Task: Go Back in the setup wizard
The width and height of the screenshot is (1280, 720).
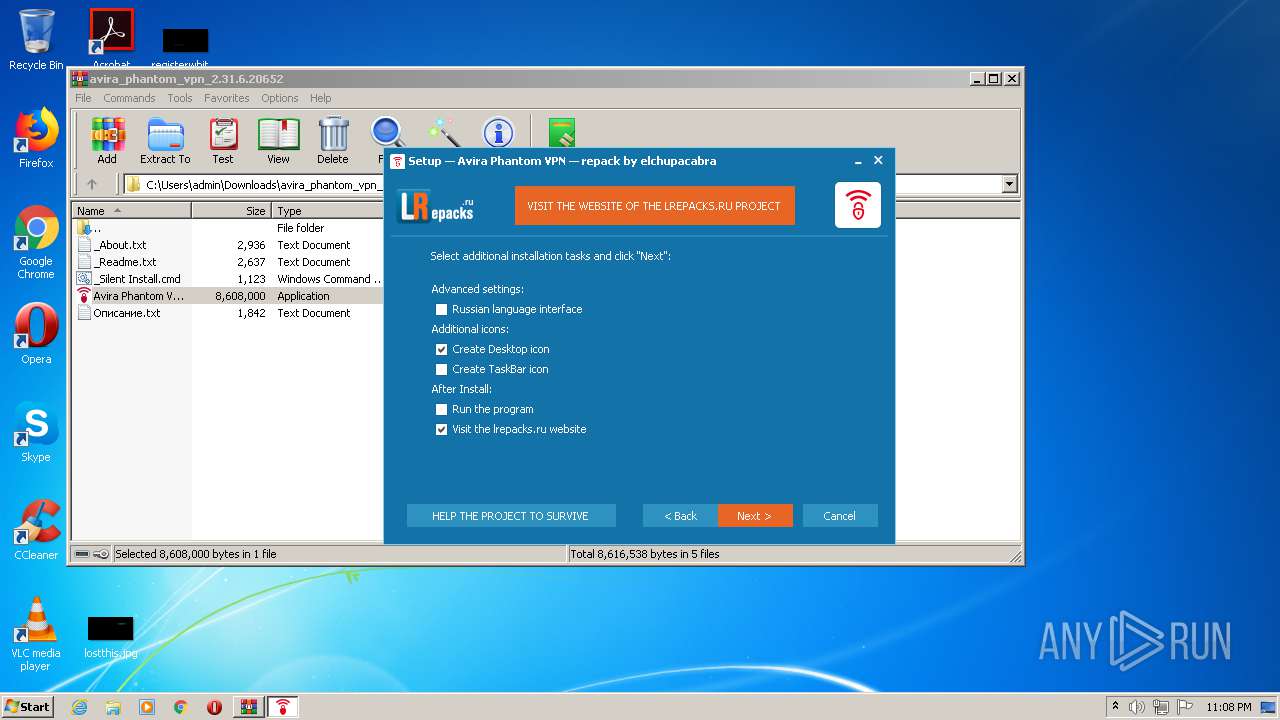Action: [680, 516]
